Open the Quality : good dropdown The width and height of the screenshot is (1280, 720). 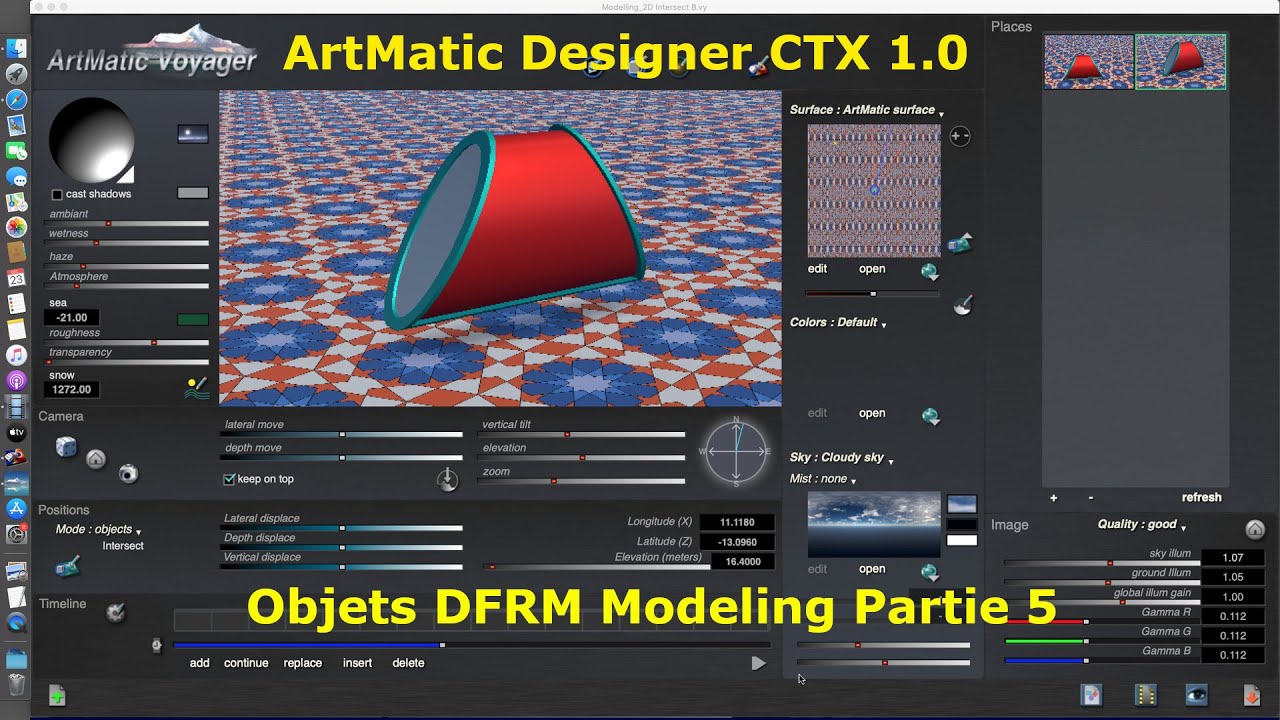coord(1142,525)
